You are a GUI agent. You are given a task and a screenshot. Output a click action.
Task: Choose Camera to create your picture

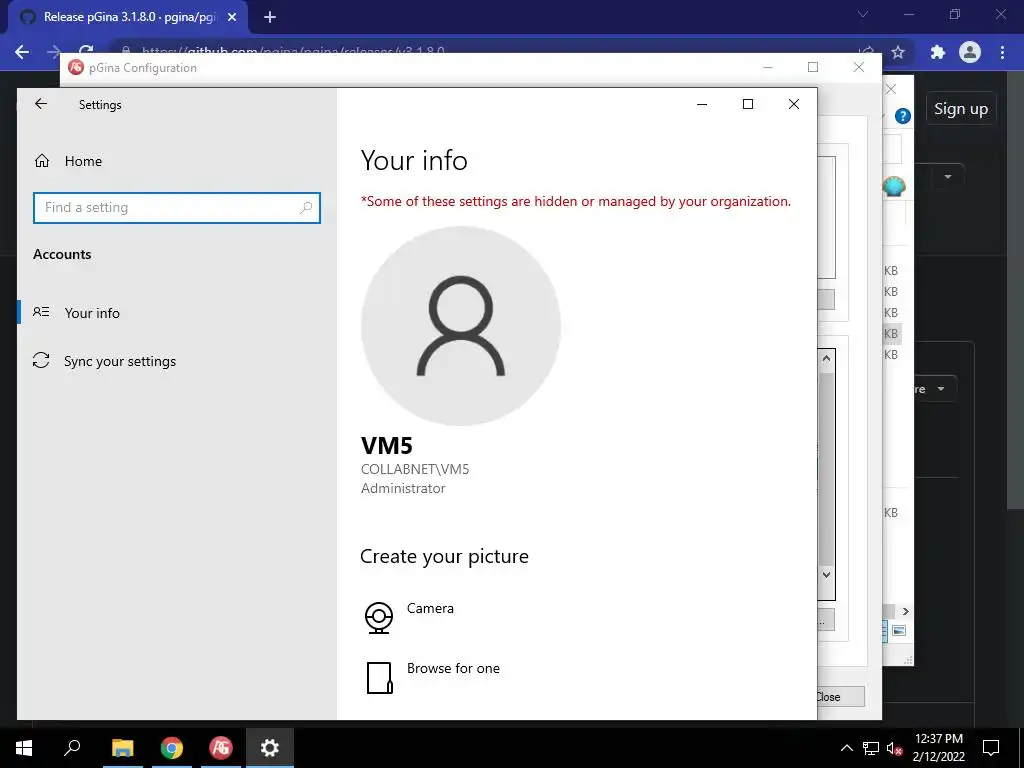(x=430, y=608)
